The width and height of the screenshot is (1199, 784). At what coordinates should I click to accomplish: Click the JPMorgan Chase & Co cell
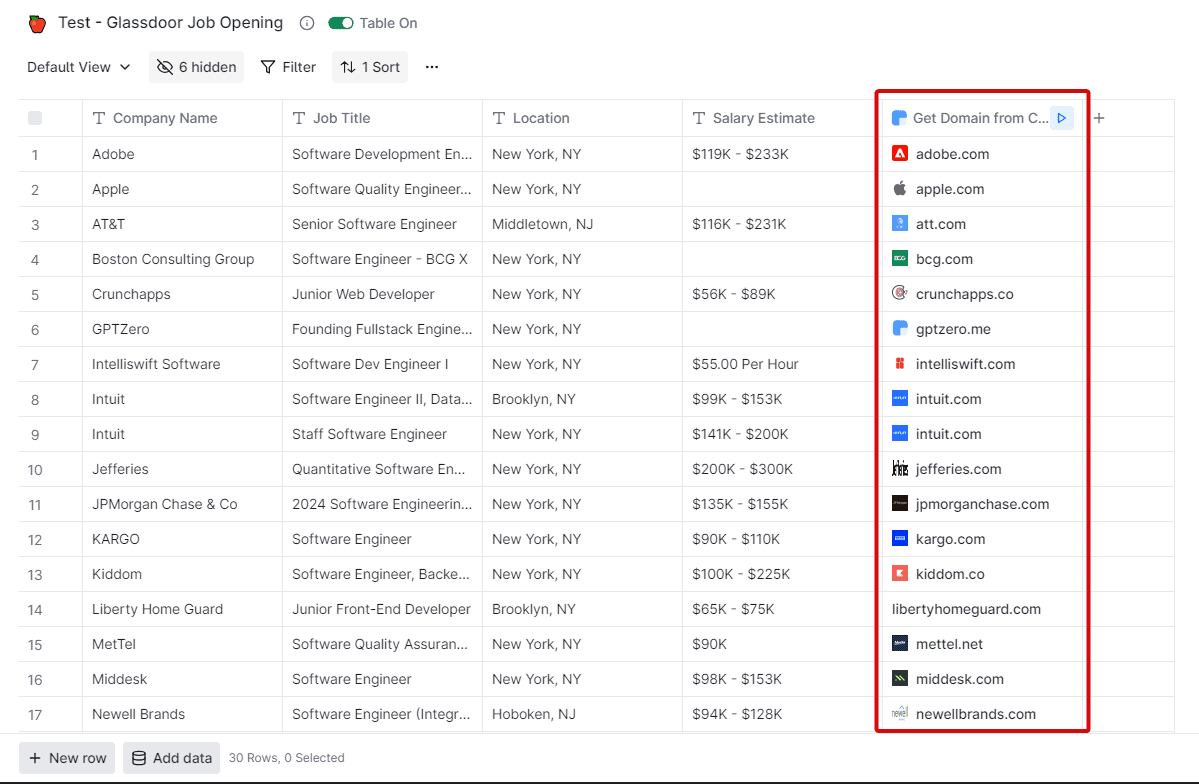click(183, 505)
